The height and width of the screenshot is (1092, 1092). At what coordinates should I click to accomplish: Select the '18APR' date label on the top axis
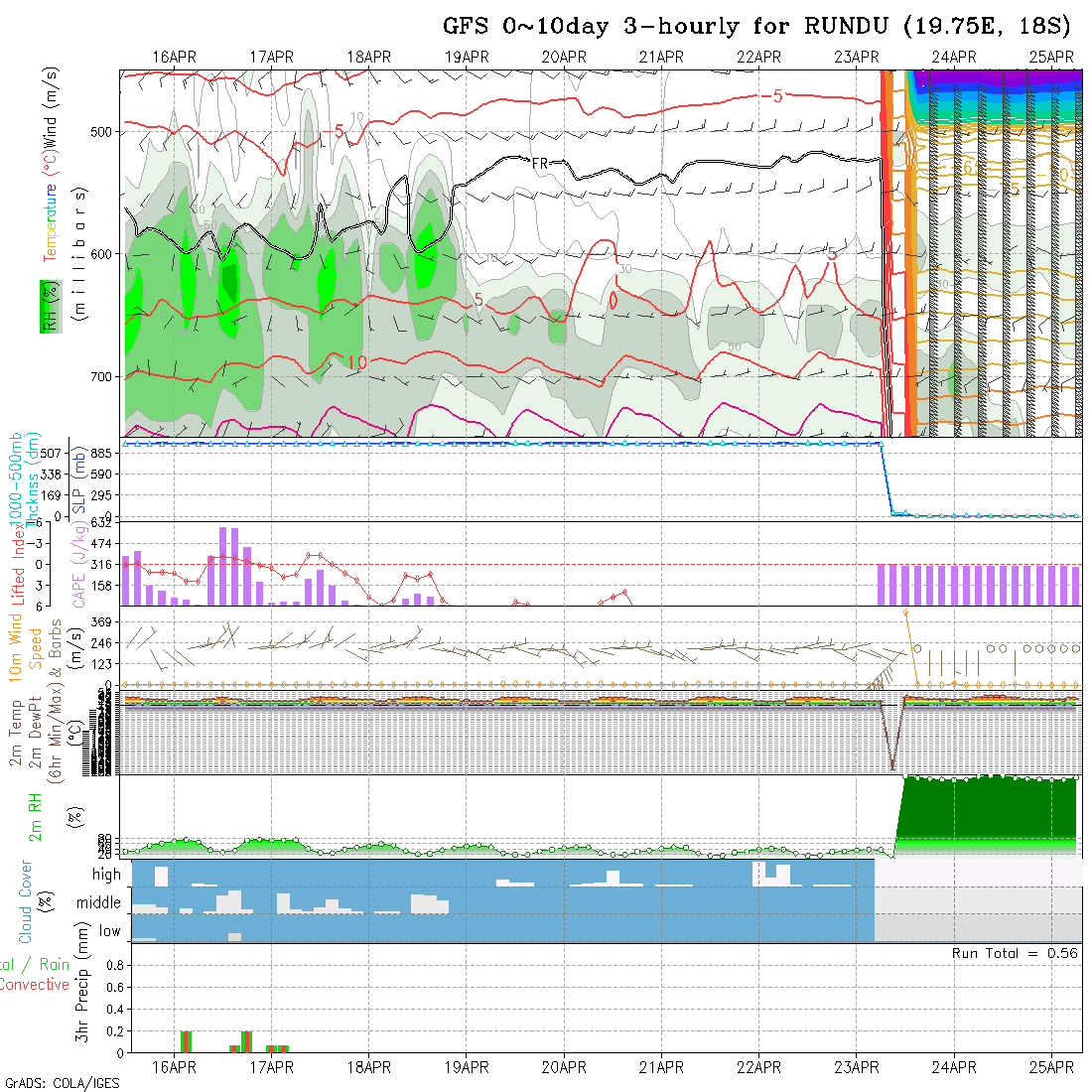point(369,58)
